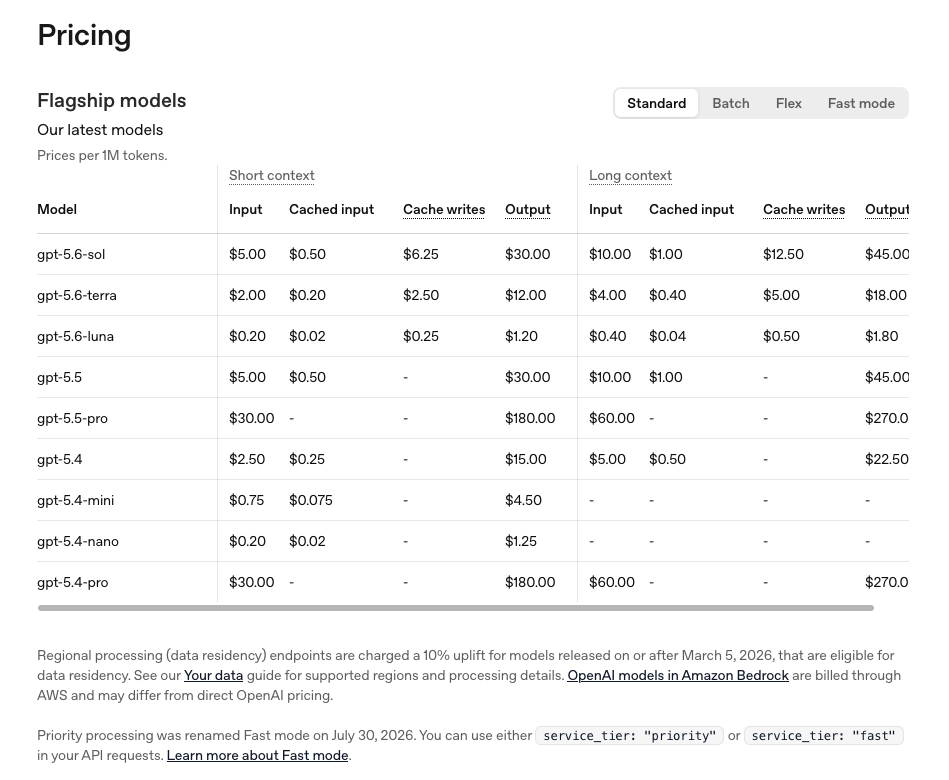Click the Pricing page title
Viewport: 949px width, 780px height.
[84, 35]
